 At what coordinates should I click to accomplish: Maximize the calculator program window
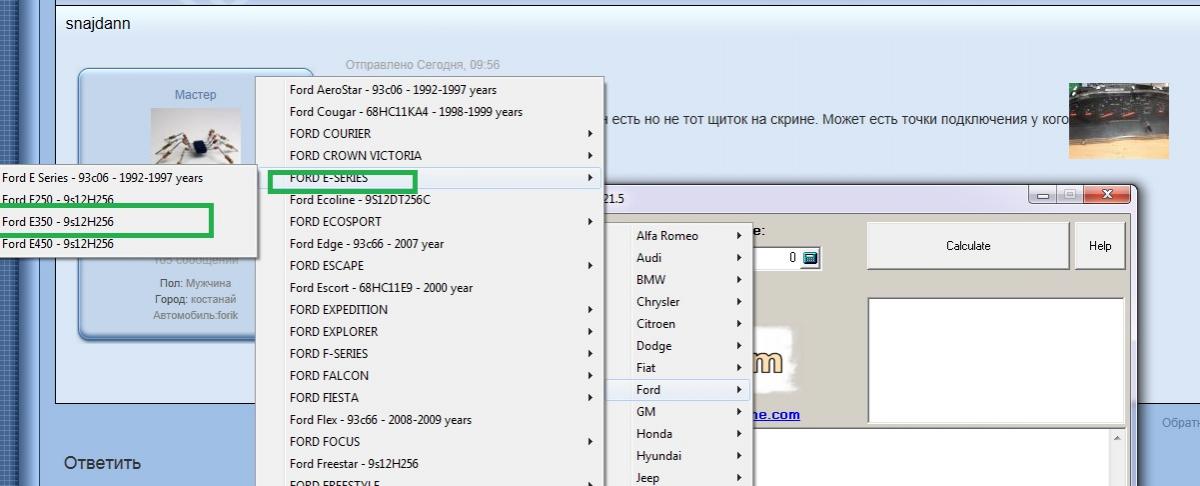coord(1068,194)
